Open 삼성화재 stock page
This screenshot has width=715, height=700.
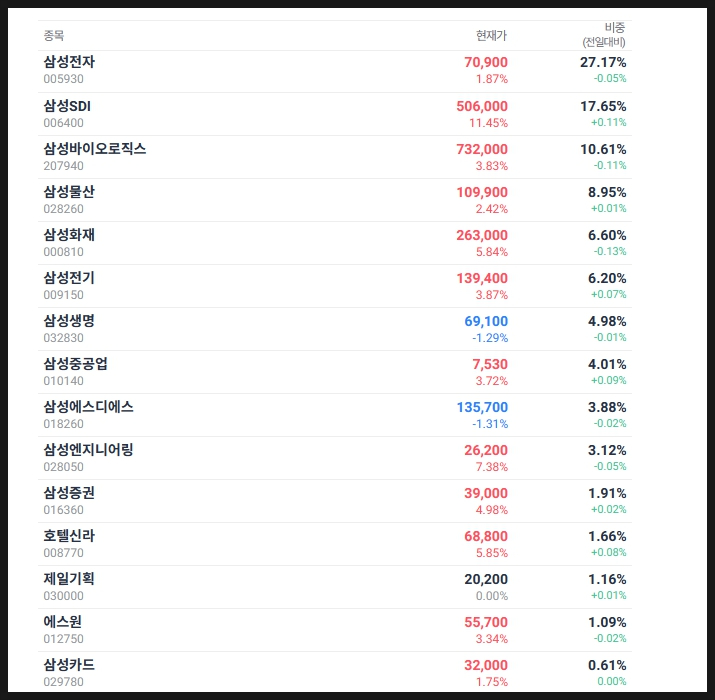69,234
